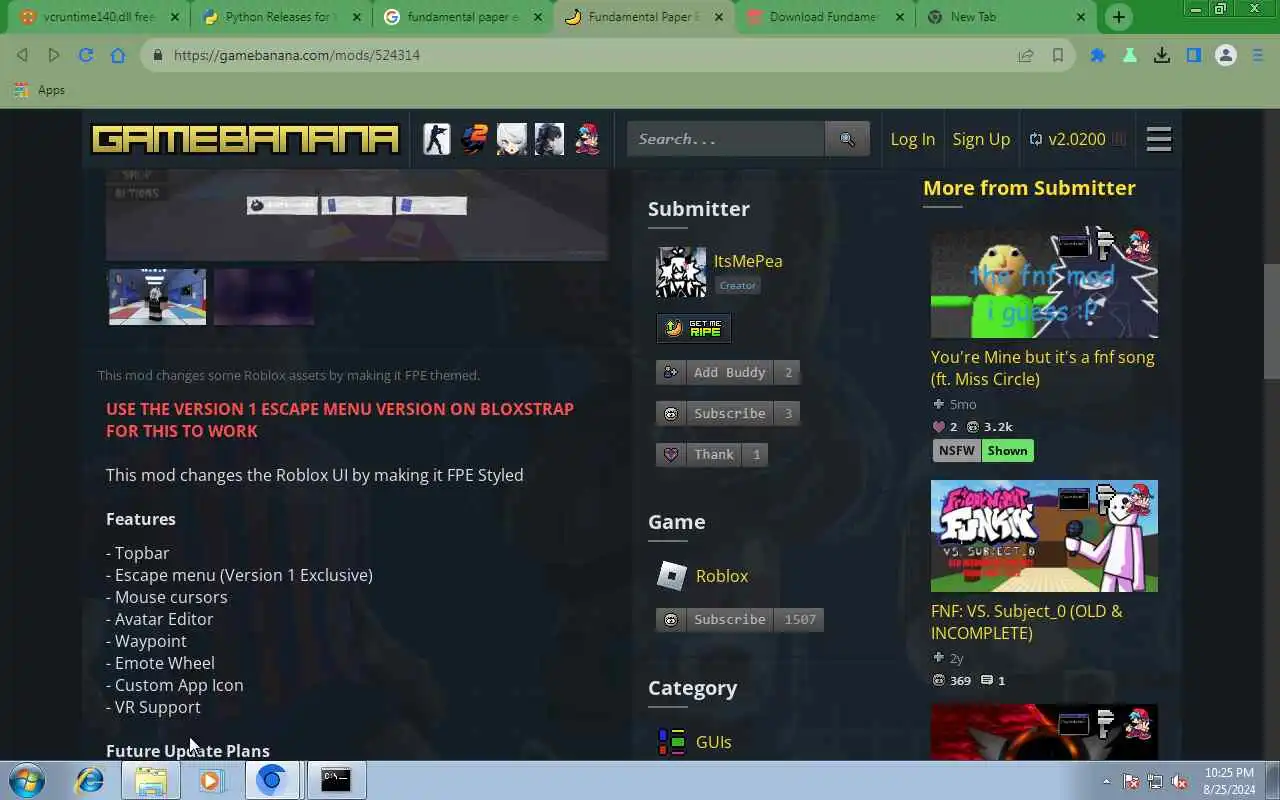Viewport: 1280px width, 800px height.
Task: Close the New Tab tab
Action: (1081, 17)
